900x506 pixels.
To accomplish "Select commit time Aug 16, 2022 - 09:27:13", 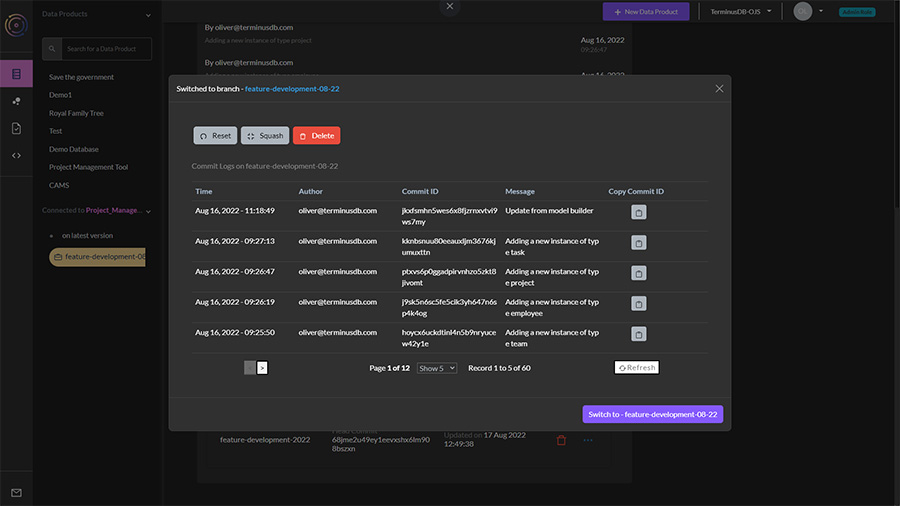I will tap(235, 241).
